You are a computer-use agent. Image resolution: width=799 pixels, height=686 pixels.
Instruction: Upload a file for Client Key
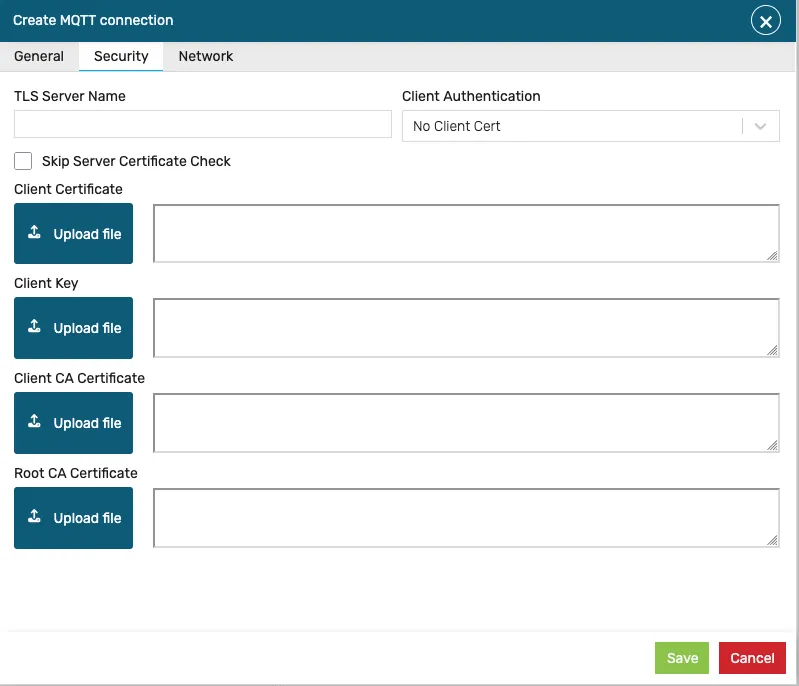[73, 328]
